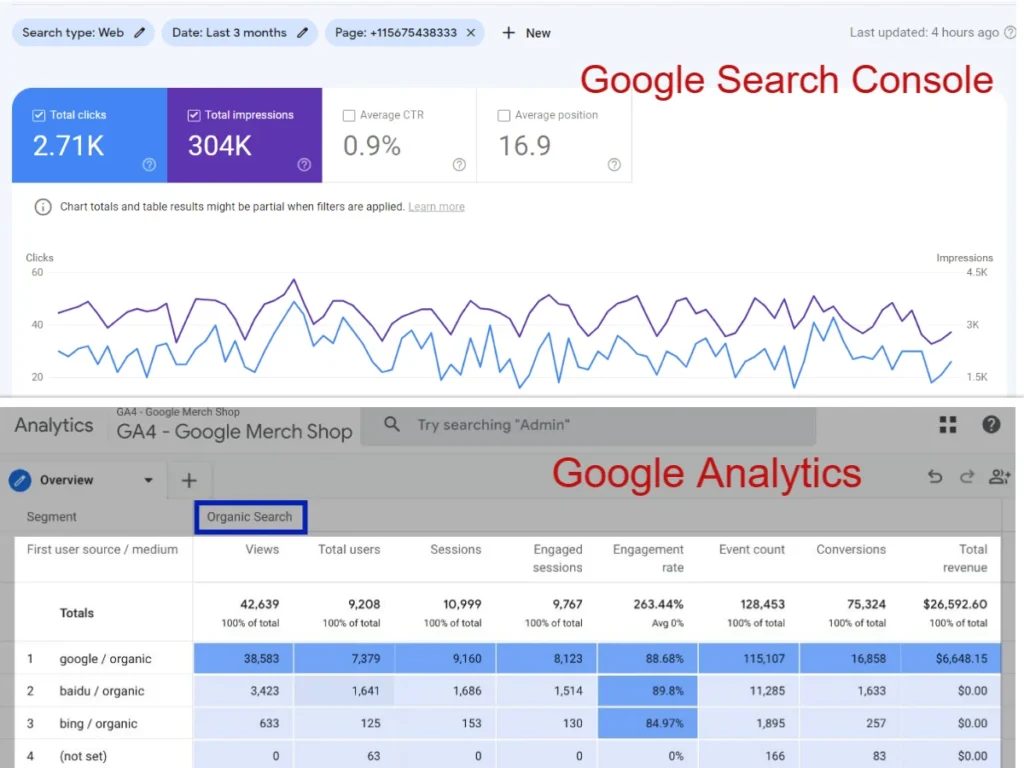Select the google / organic row

click(507, 658)
